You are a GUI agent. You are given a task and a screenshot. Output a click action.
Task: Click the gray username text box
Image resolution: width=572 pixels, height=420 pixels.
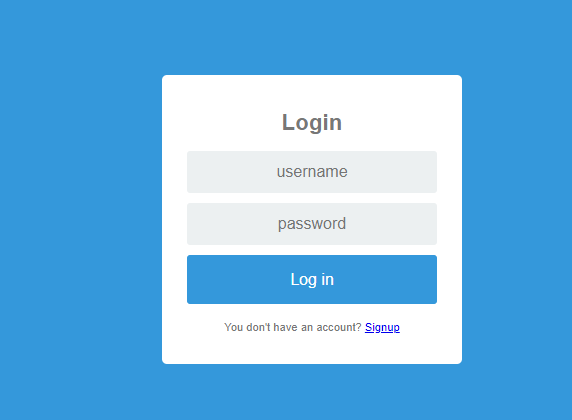coord(312,172)
